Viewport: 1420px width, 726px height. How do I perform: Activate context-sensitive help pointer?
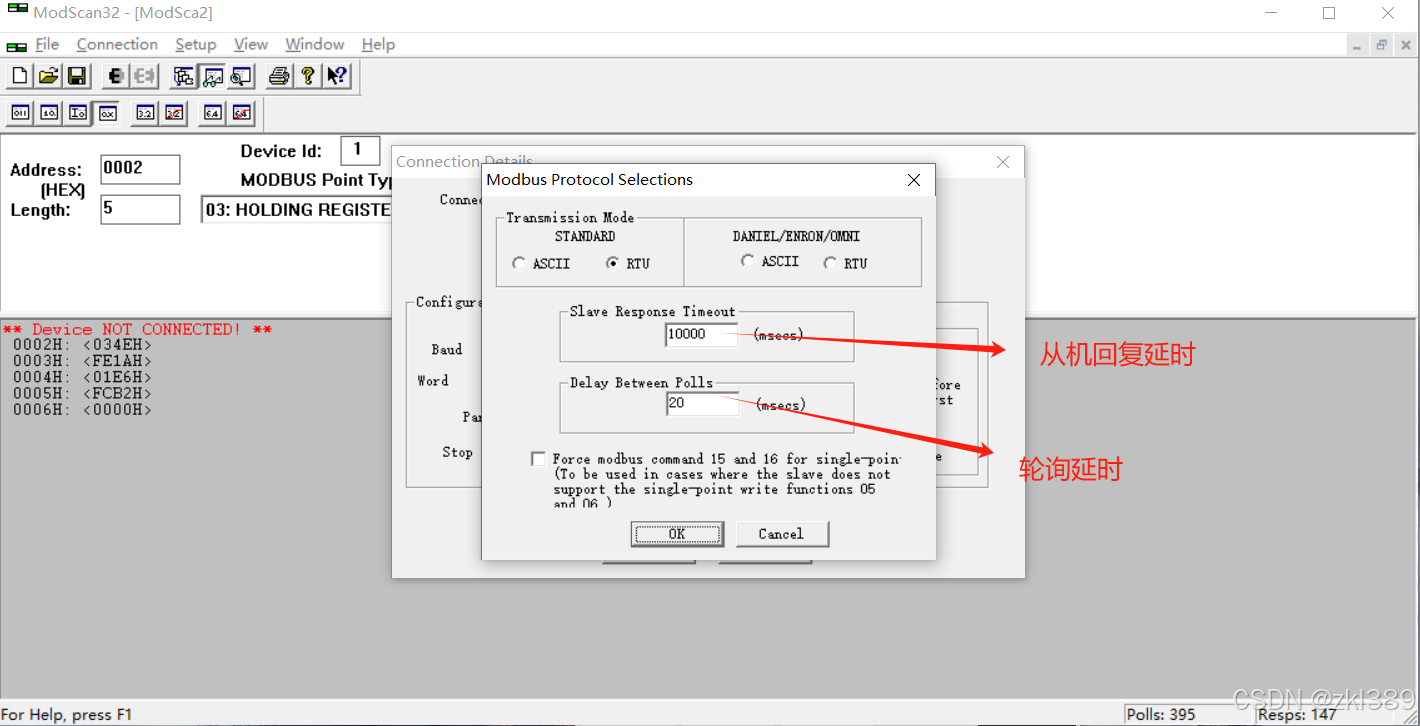[x=337, y=75]
